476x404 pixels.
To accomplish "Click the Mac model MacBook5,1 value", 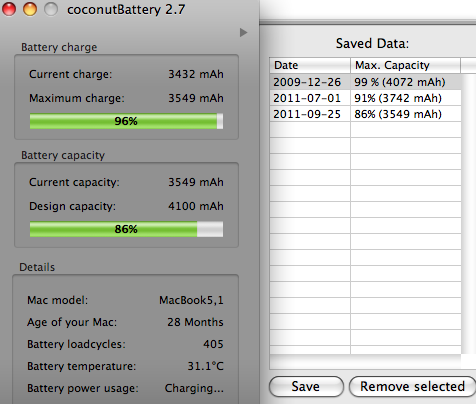I will 191,300.
